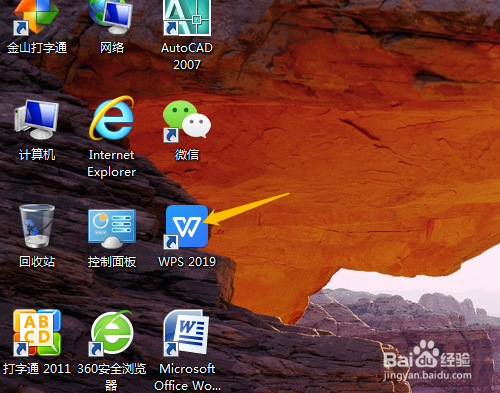Select the 打字通 2011 shortcut icon
The height and width of the screenshot is (393, 500).
pyautogui.click(x=37, y=333)
